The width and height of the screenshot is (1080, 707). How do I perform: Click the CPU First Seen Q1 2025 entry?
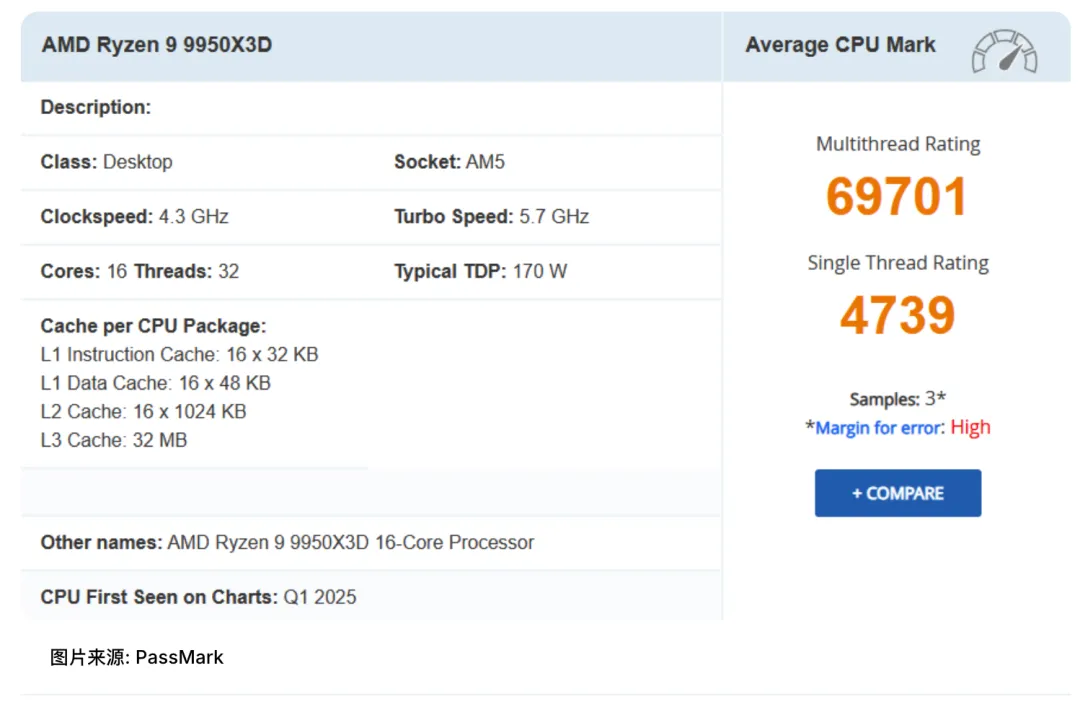197,597
